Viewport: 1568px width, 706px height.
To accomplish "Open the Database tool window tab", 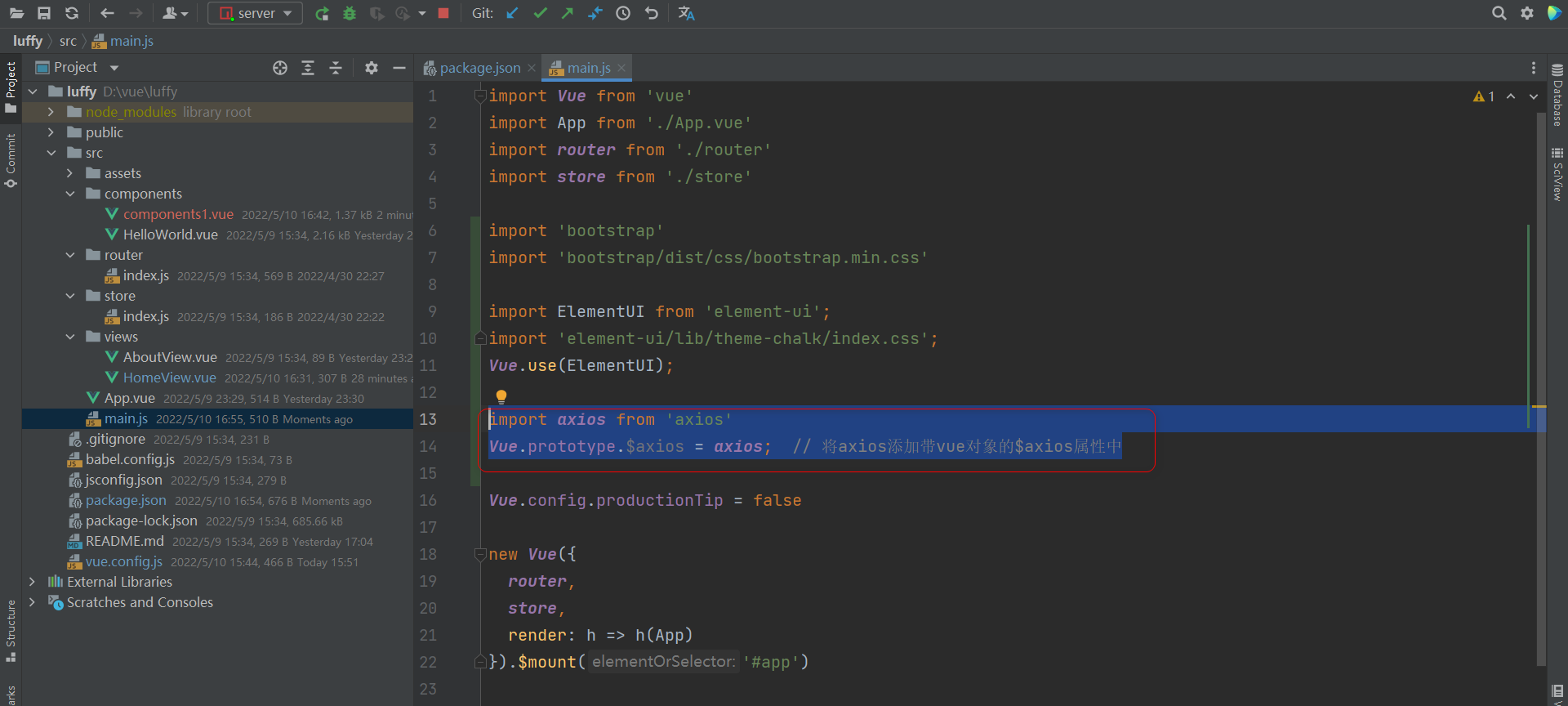I will 1557,96.
